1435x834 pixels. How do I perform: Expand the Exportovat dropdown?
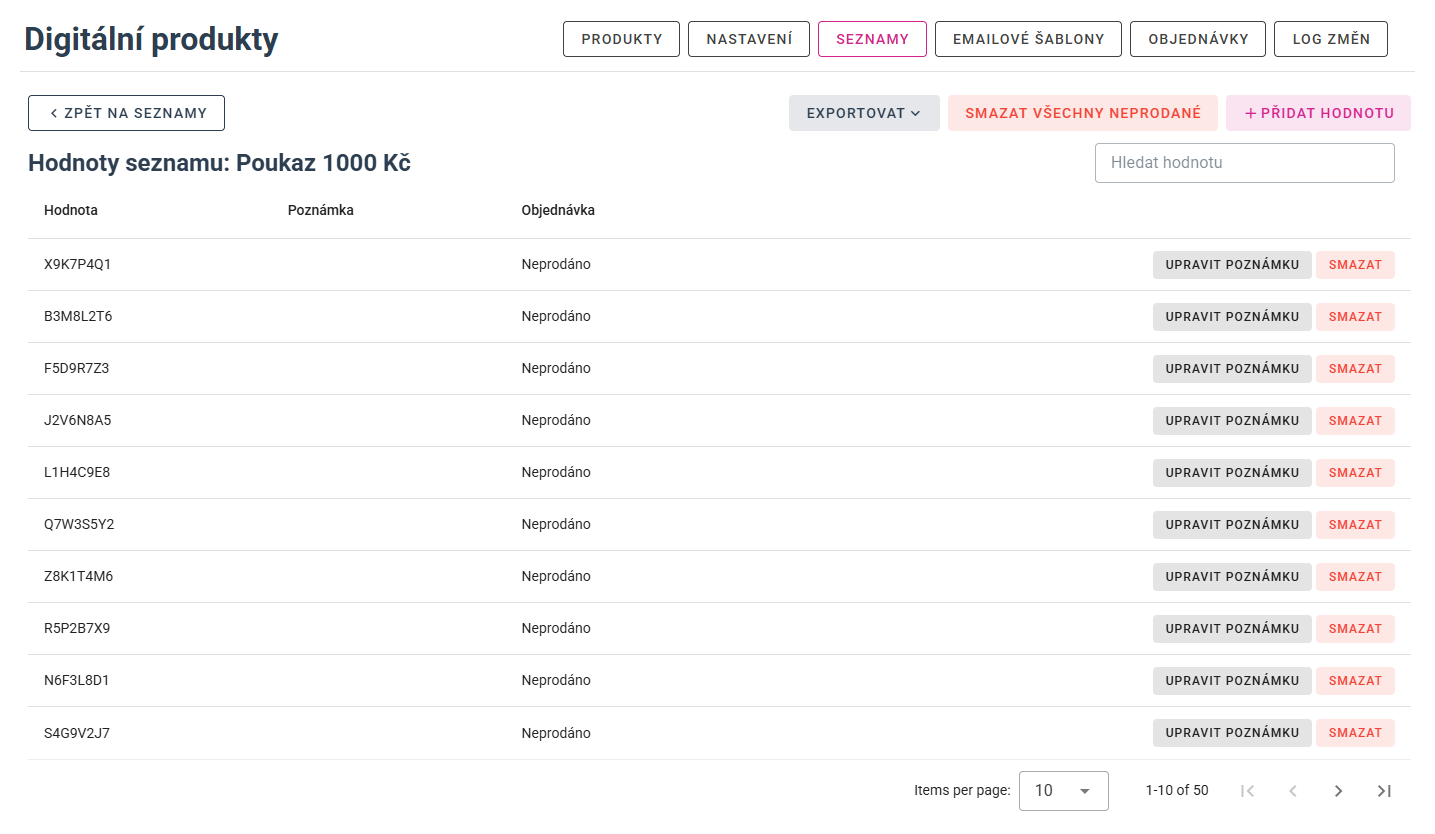coord(863,113)
